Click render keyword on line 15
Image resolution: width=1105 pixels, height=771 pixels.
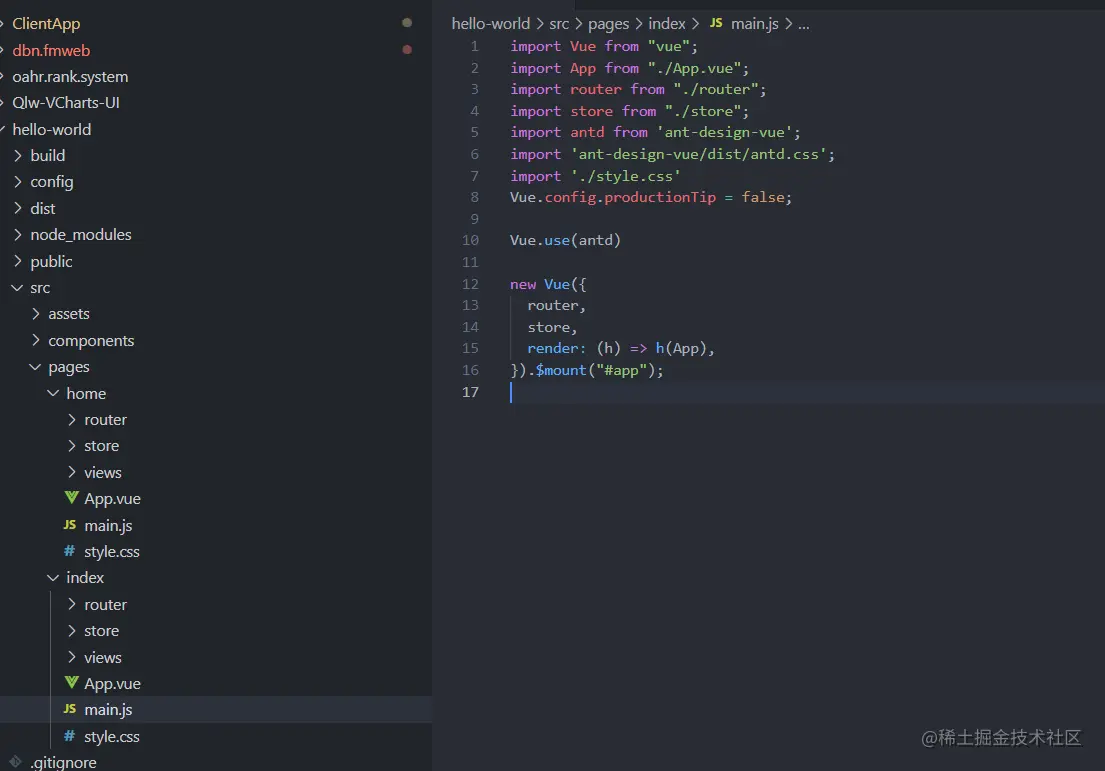click(x=552, y=348)
